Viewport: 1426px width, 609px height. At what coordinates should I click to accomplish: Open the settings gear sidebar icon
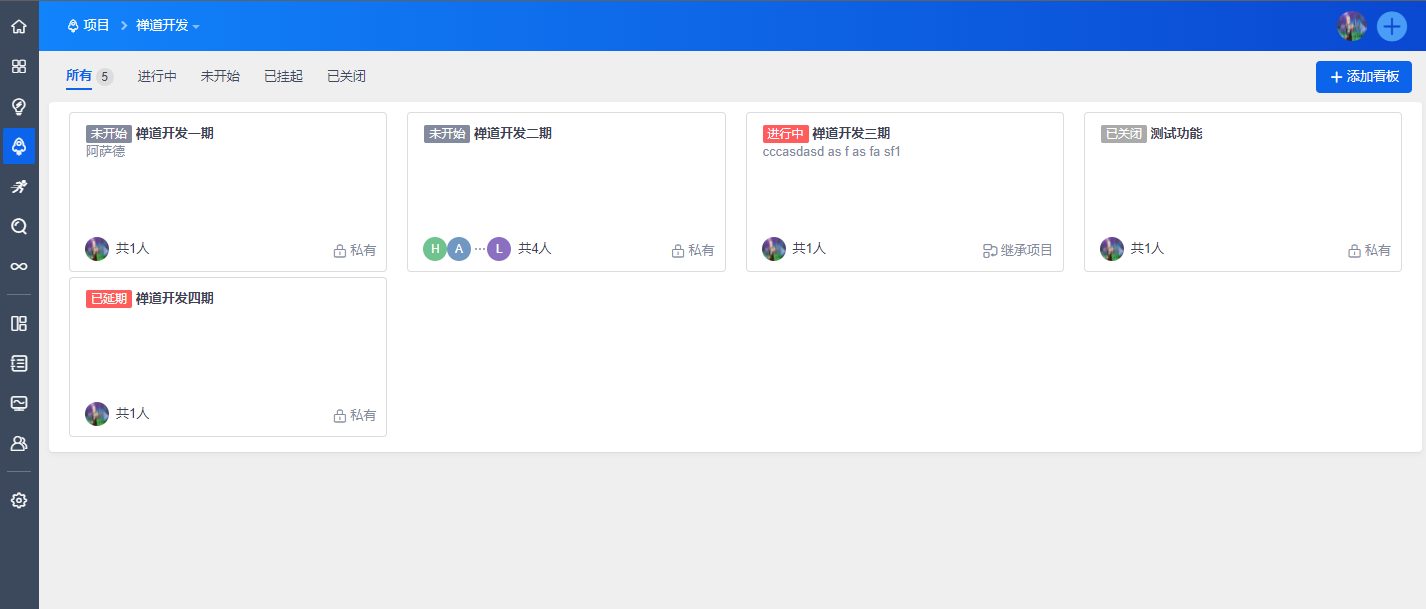point(19,500)
